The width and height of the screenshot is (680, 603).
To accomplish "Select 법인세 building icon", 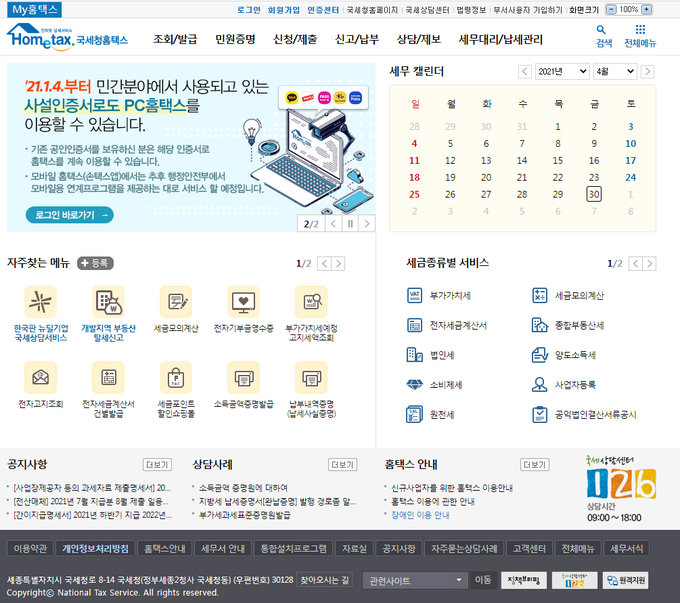I will [415, 355].
